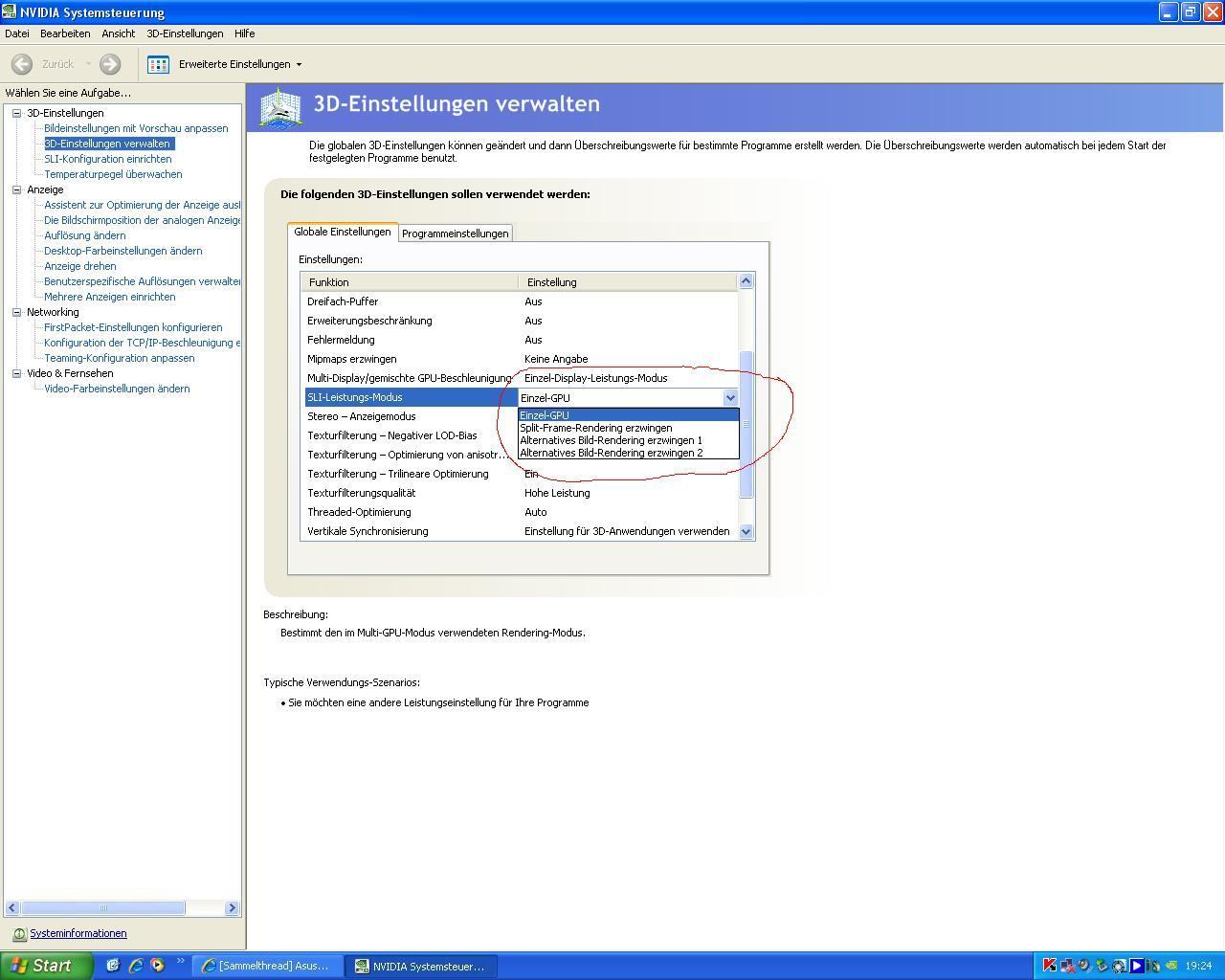Switch to Sammelthread Asus taskbar window
The width and height of the screenshot is (1225, 980).
[269, 967]
